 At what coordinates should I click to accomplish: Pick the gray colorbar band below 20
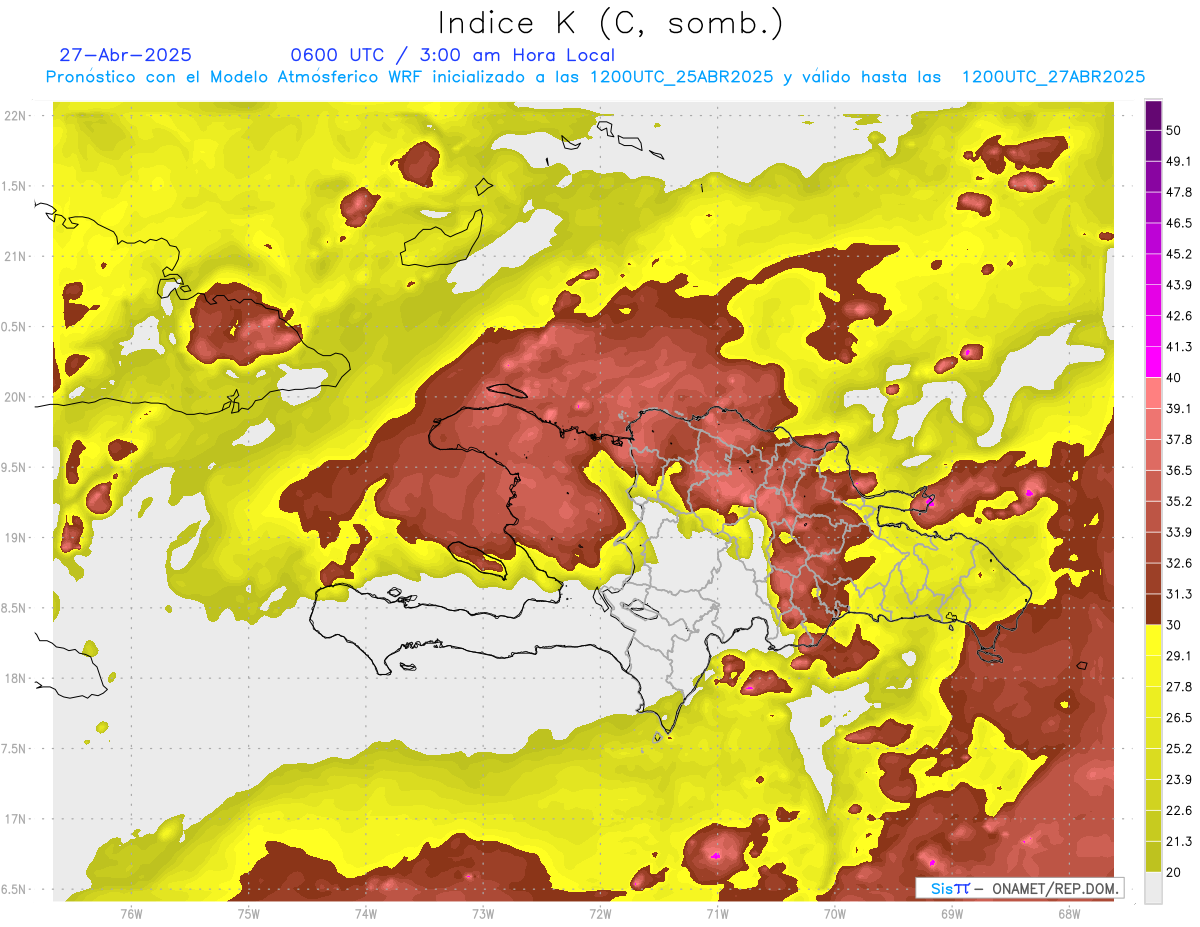click(x=1153, y=888)
